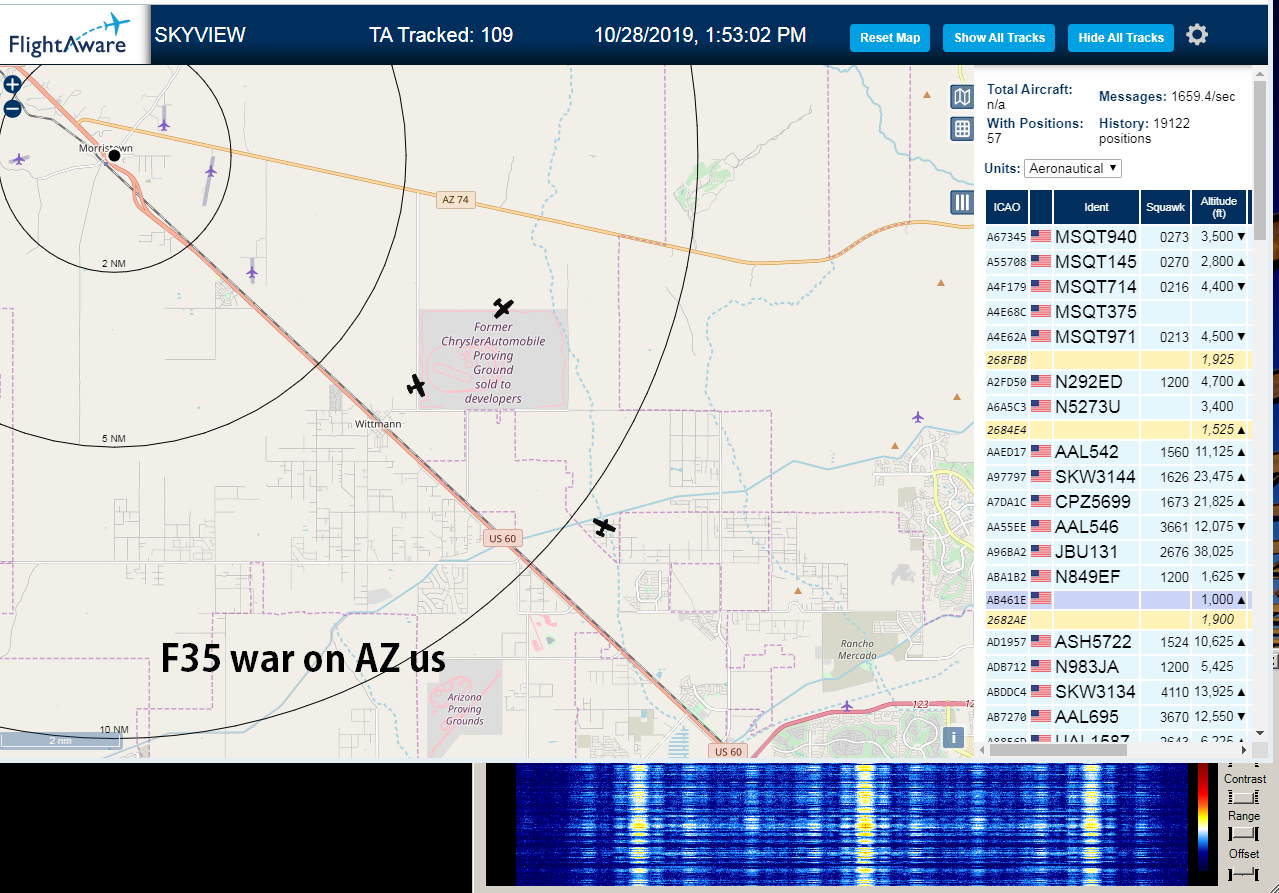
Task: Open the map info 'i' button
Action: (x=953, y=738)
